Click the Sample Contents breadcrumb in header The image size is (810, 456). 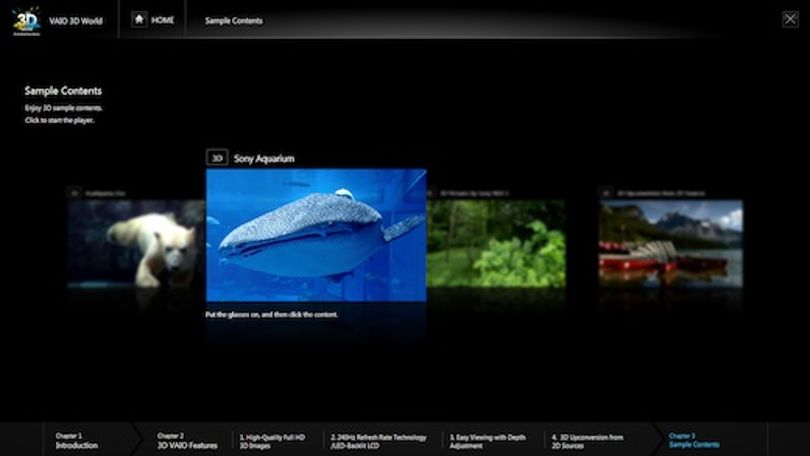[x=233, y=21]
